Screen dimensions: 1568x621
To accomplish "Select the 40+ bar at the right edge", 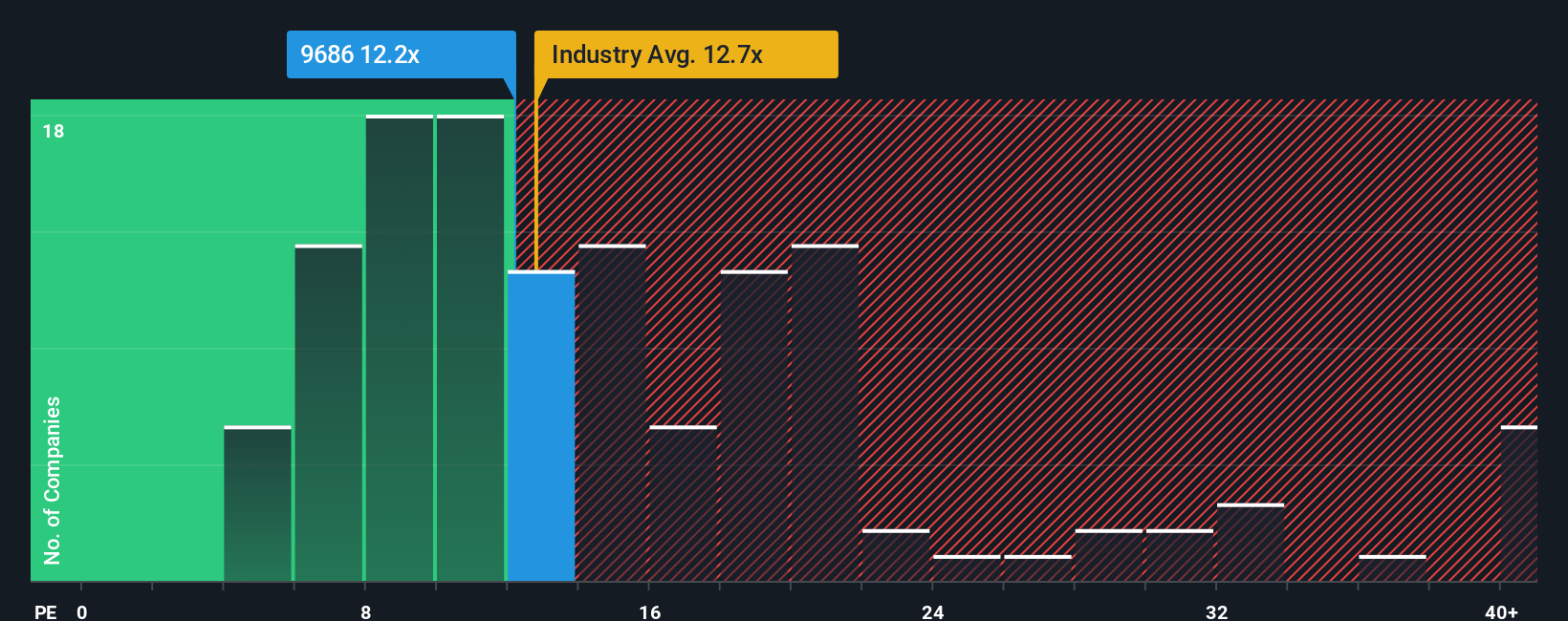I will [x=1519, y=503].
